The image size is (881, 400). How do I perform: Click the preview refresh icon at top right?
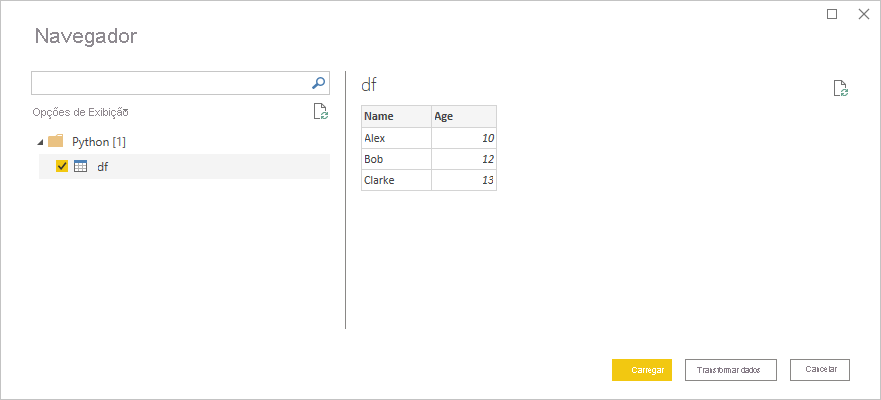pyautogui.click(x=841, y=89)
